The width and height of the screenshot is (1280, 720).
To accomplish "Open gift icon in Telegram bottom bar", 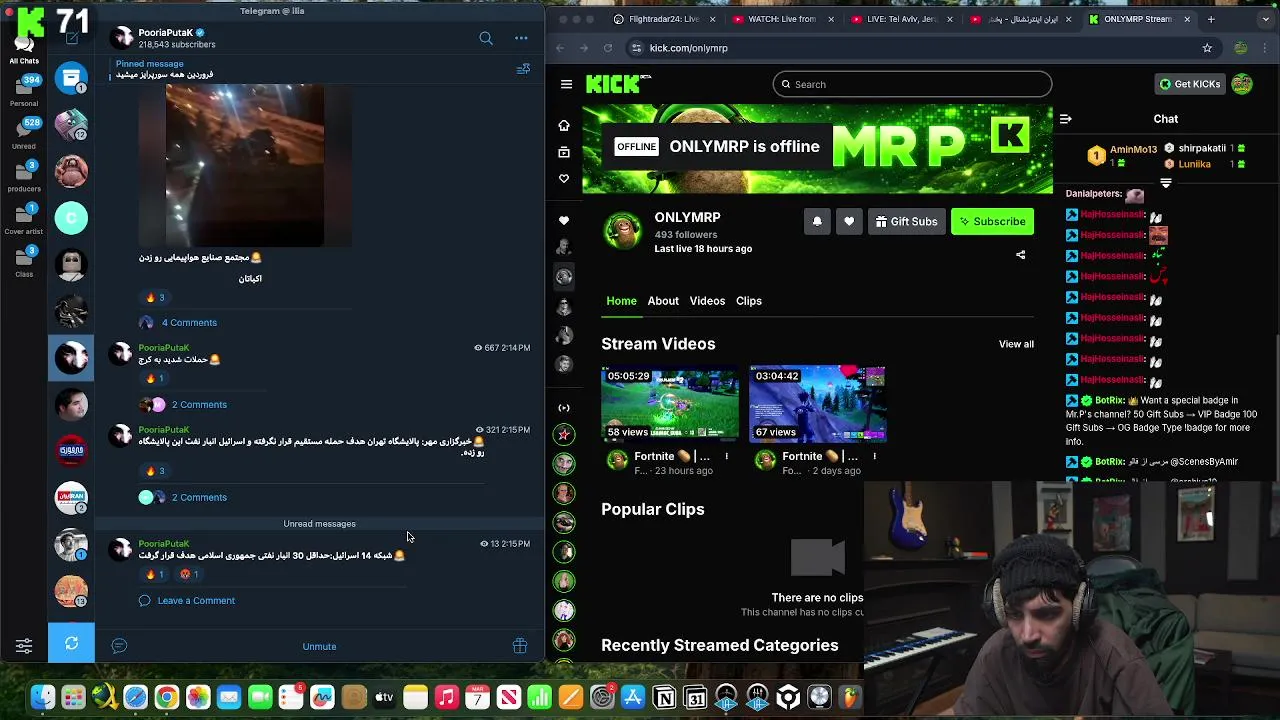I will pos(520,646).
